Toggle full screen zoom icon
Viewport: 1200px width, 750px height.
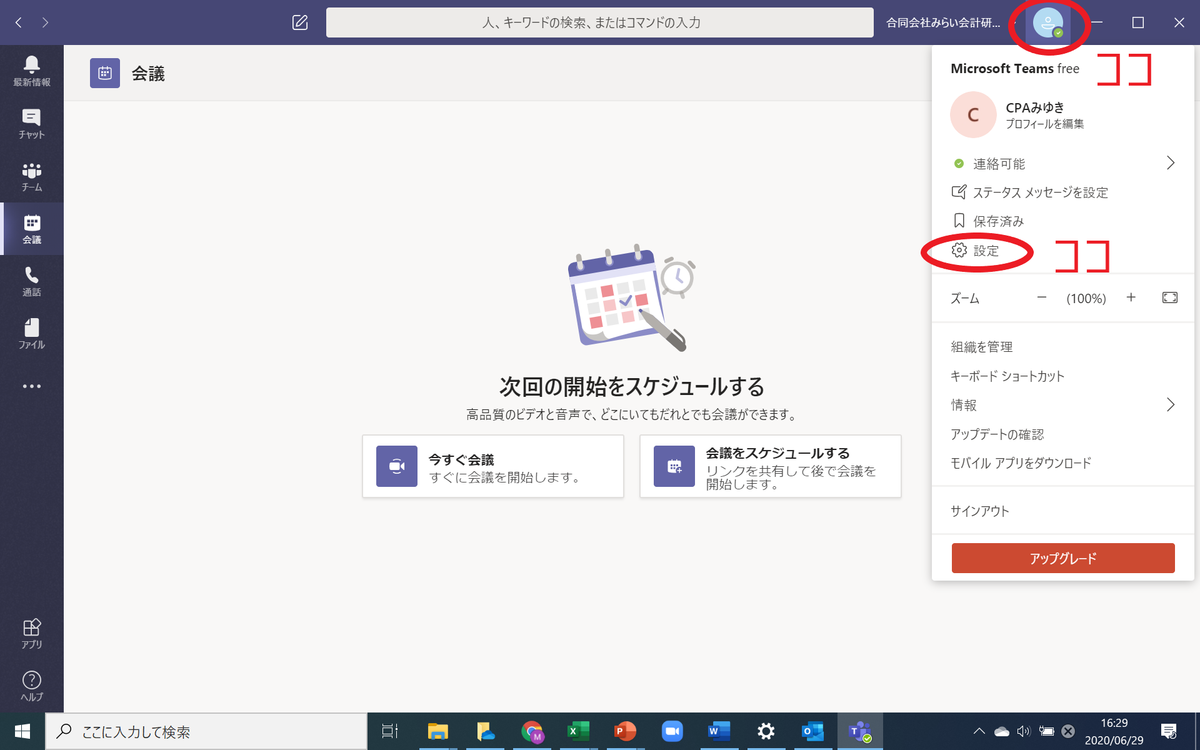[x=1170, y=298]
